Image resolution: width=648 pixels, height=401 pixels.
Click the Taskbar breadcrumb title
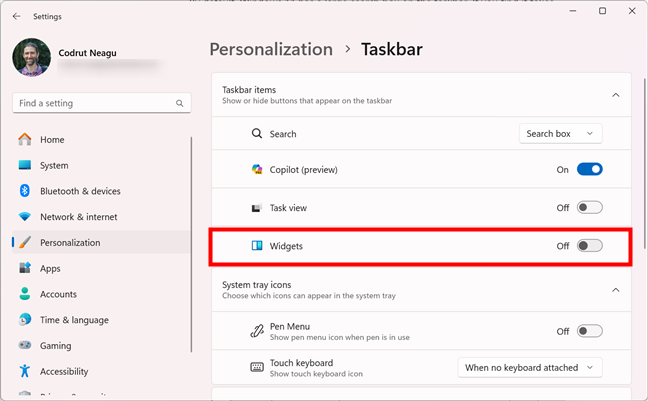click(x=392, y=49)
